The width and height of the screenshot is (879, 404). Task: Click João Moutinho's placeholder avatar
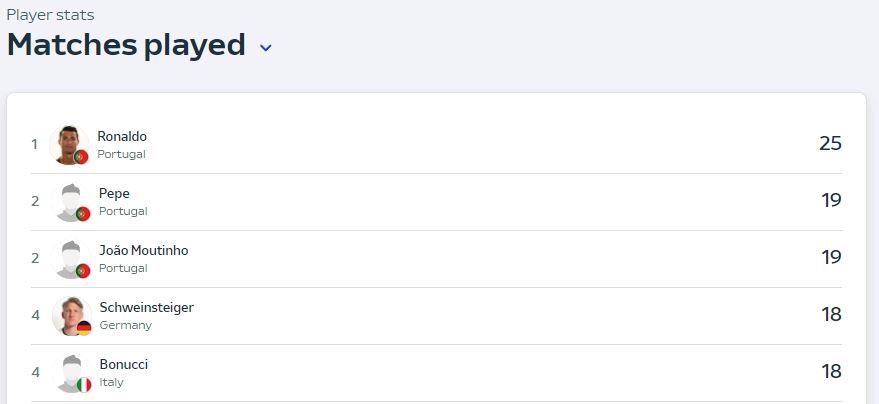click(71, 259)
